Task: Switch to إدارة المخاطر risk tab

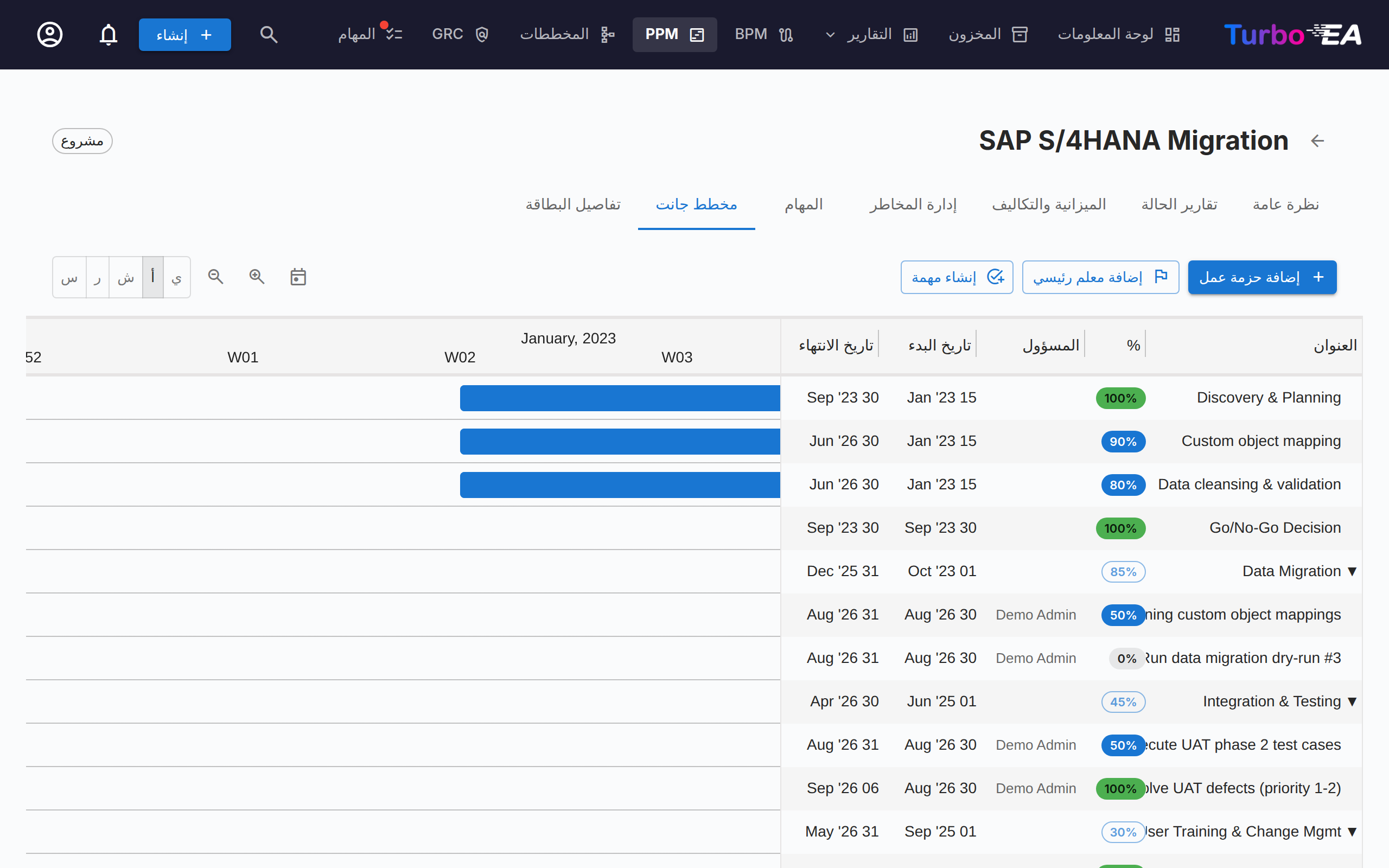Action: [x=913, y=205]
